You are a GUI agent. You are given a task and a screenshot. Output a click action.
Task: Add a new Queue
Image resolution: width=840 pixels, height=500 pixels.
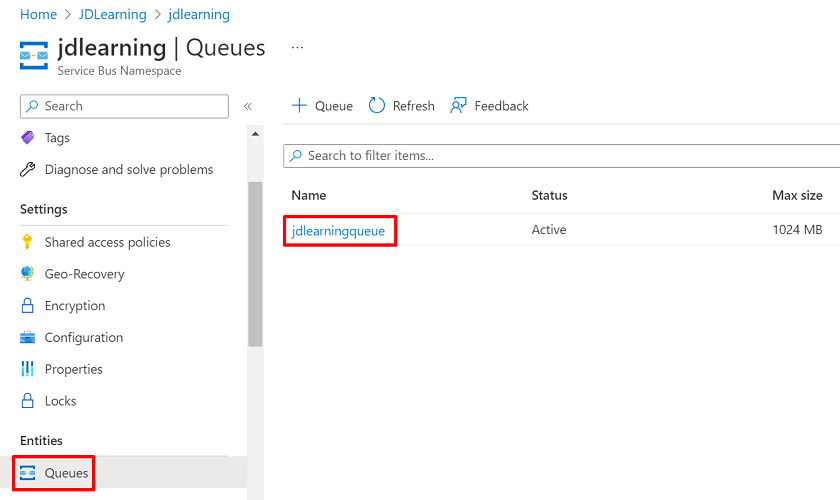[x=322, y=106]
